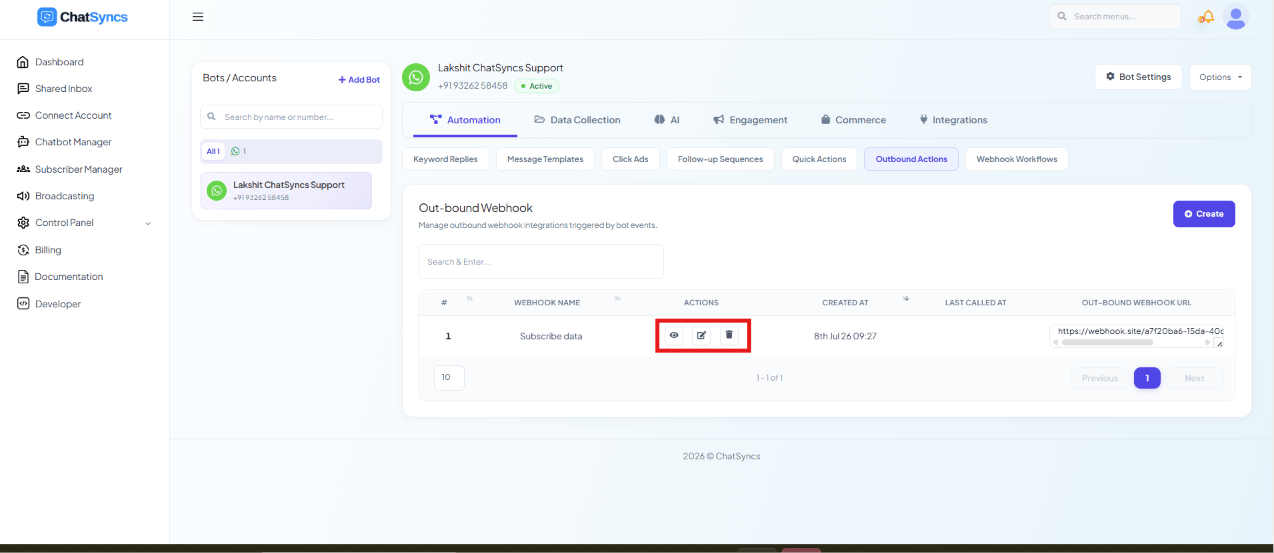Select the All 1 filter
The height and width of the screenshot is (553, 1274).
[x=213, y=151]
